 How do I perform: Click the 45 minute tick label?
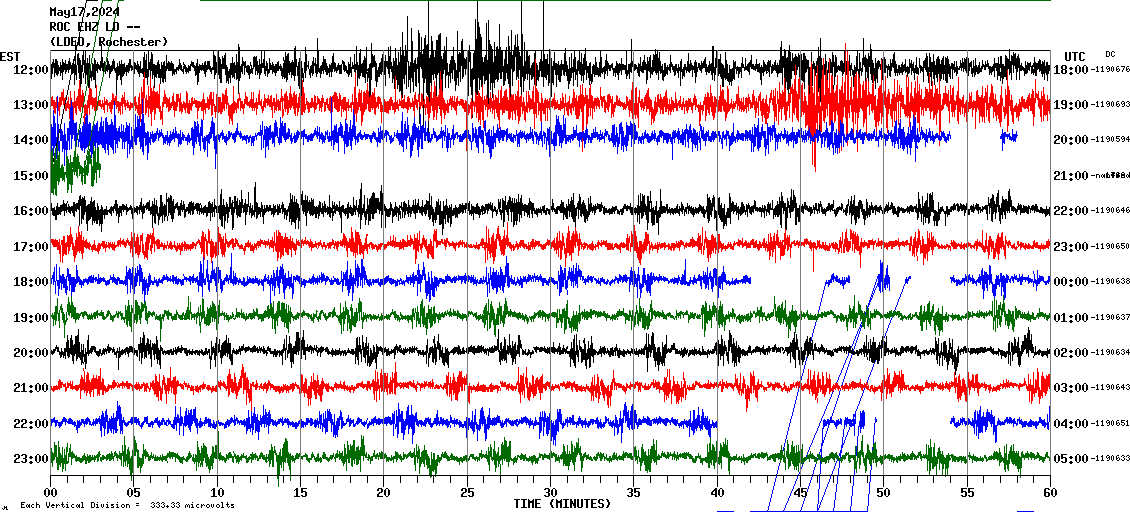pyautogui.click(x=799, y=493)
